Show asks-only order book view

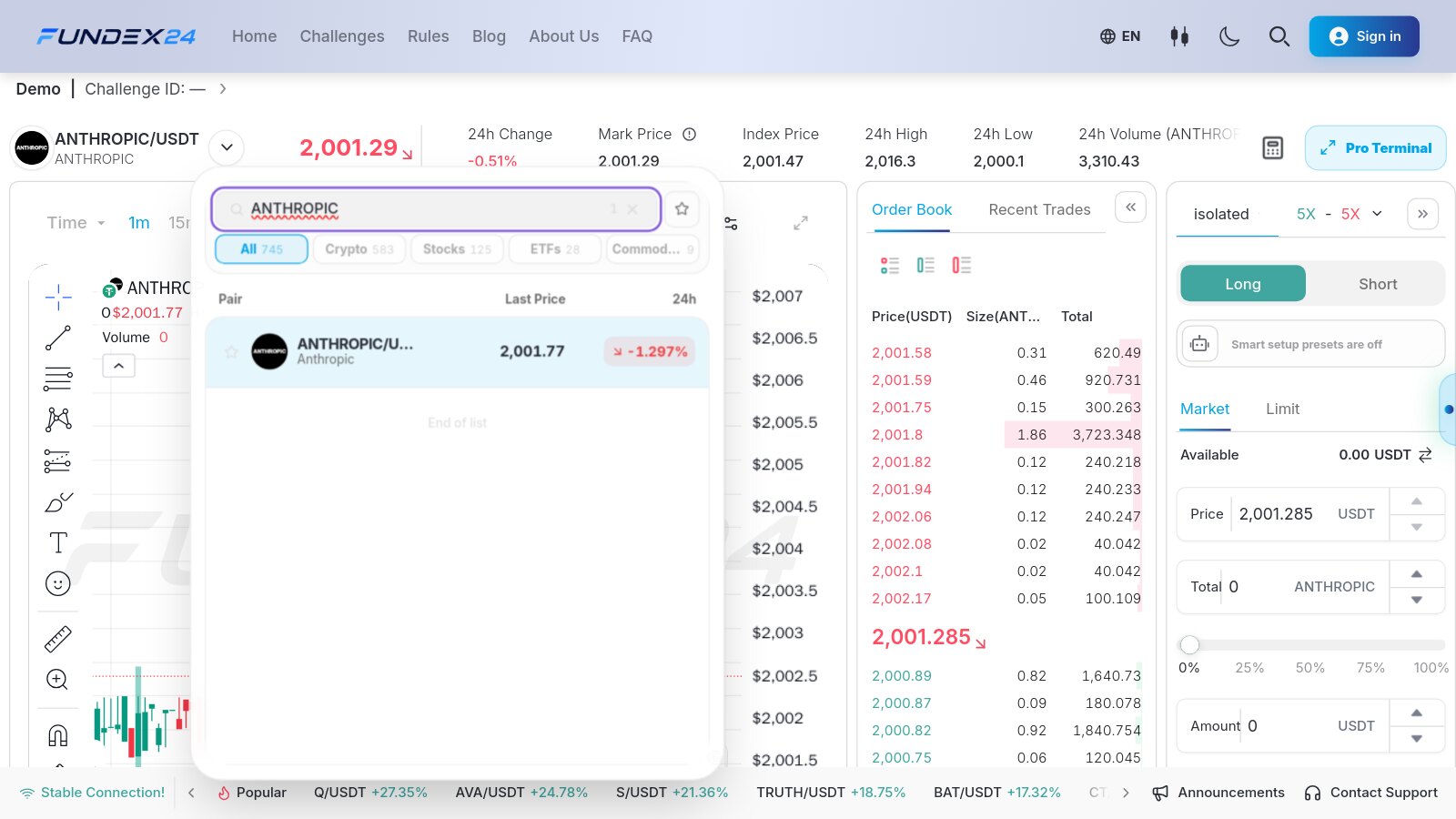pos(962,265)
